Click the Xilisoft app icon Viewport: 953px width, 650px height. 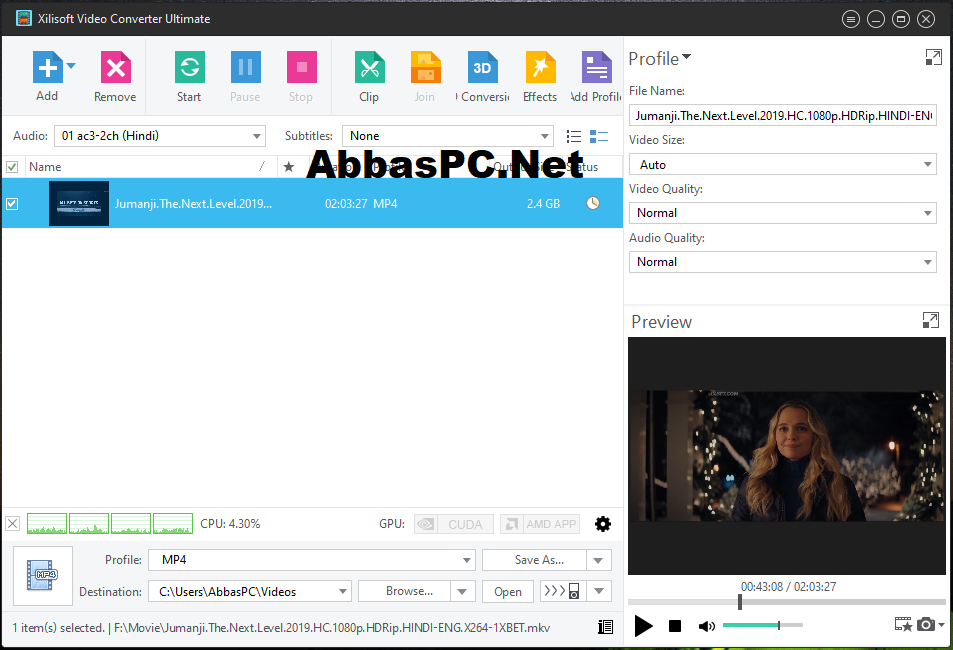pos(24,18)
